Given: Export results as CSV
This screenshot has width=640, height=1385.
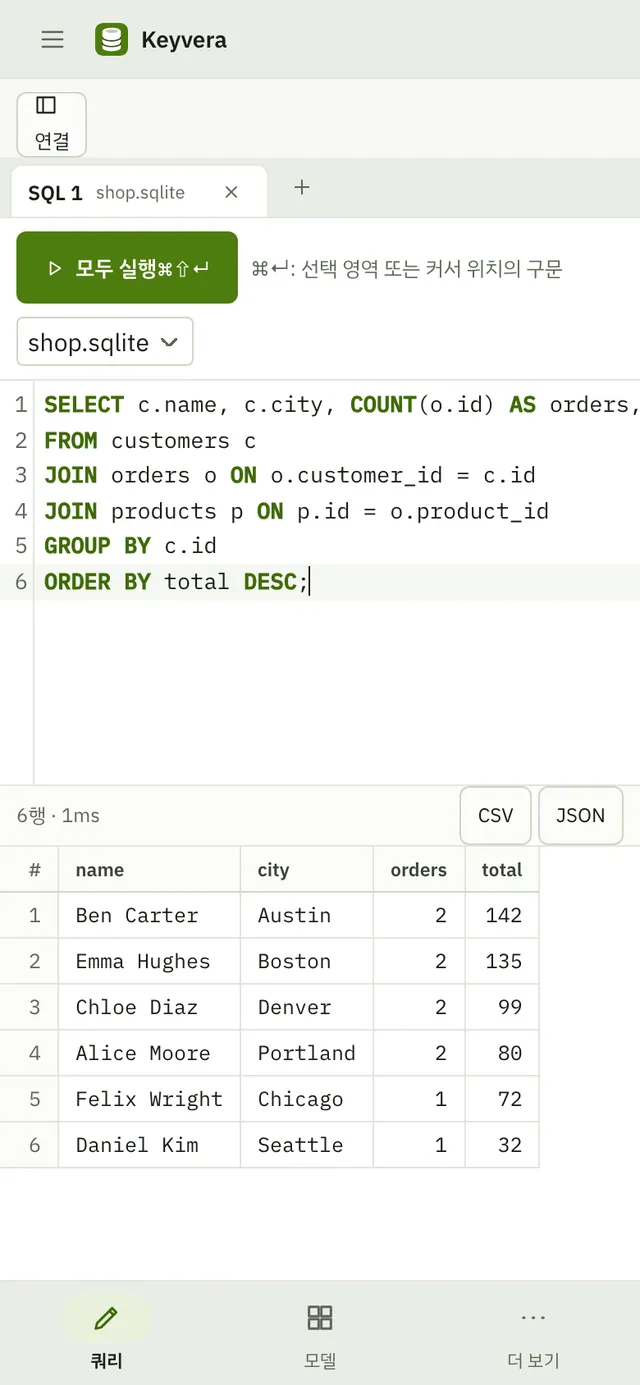Looking at the screenshot, I should 496,815.
